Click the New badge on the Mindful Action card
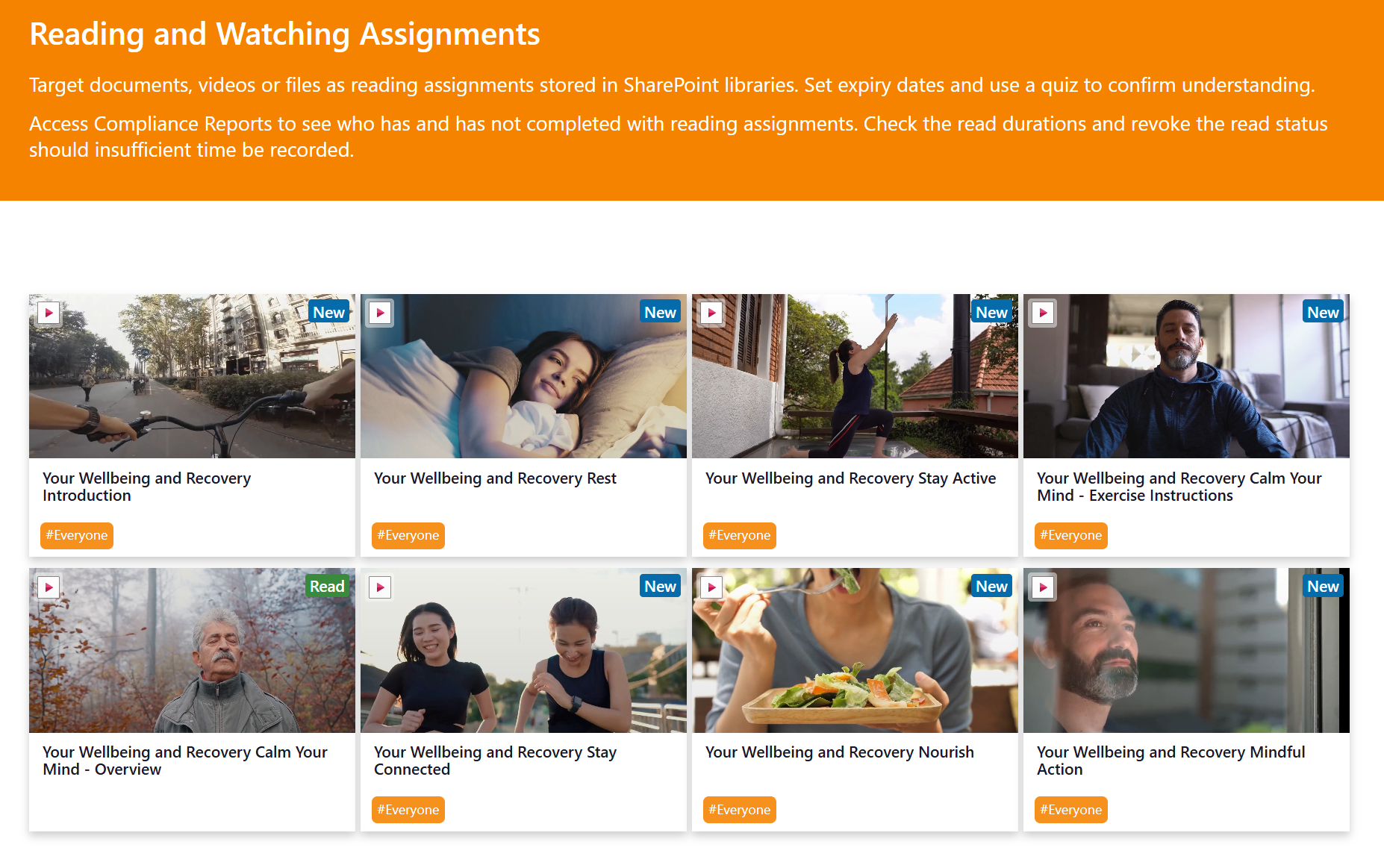The width and height of the screenshot is (1384, 868). point(1324,587)
